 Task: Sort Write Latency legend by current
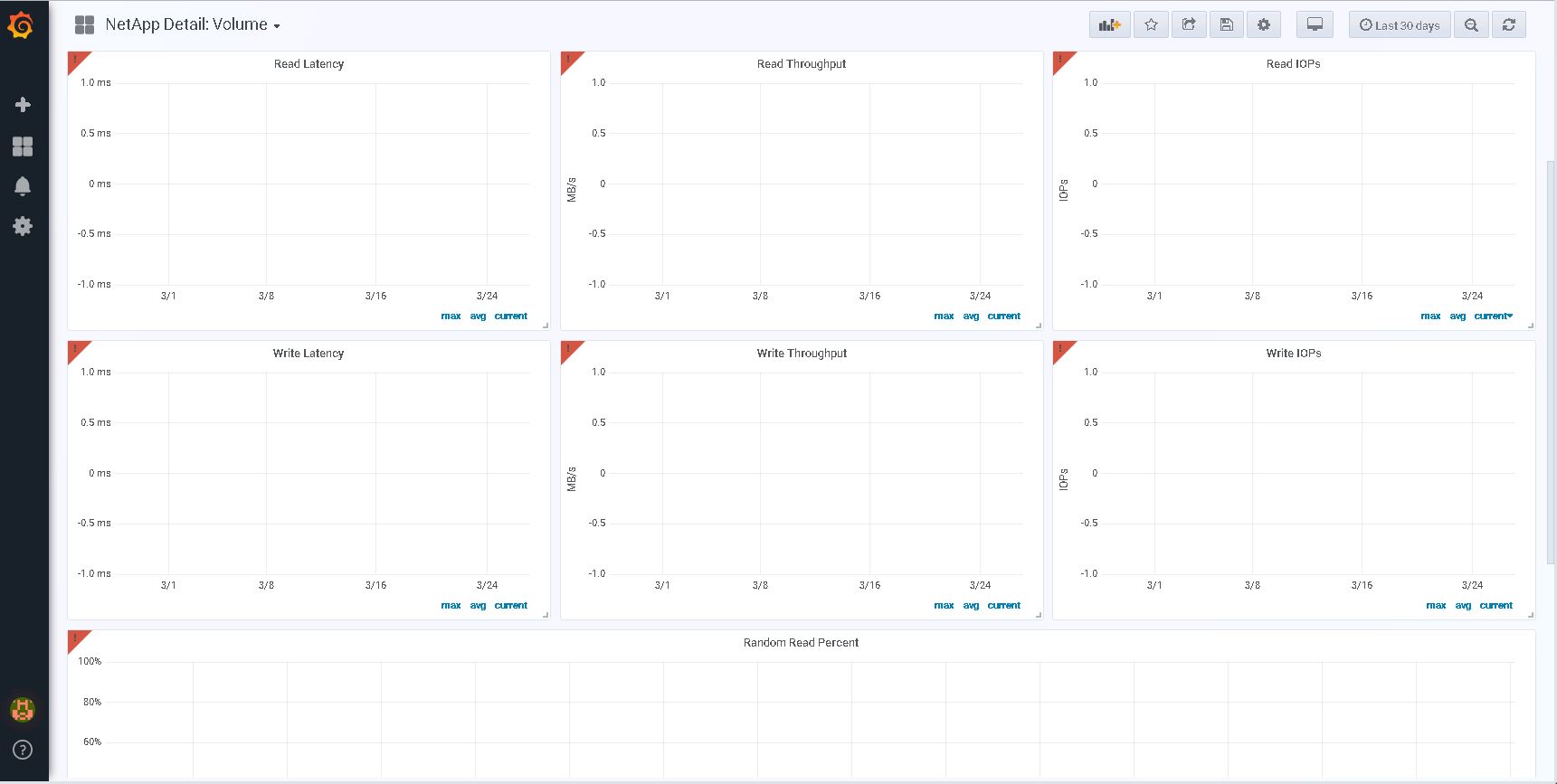coord(511,606)
